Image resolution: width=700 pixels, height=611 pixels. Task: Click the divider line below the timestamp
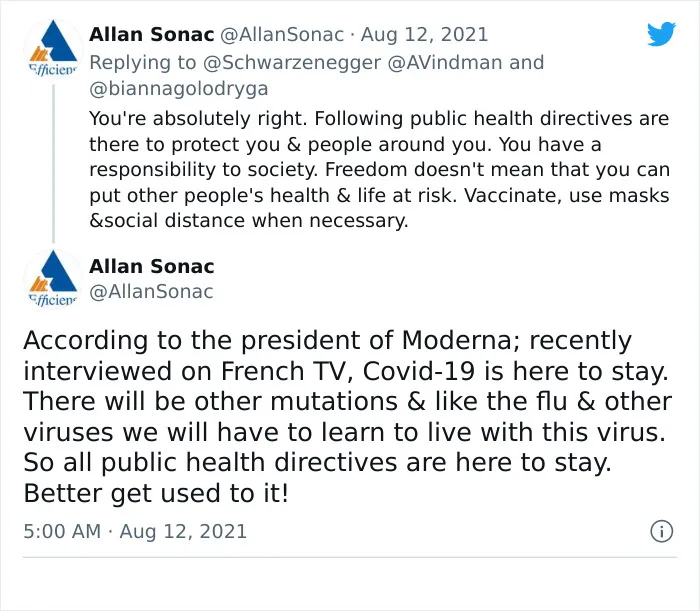350,557
